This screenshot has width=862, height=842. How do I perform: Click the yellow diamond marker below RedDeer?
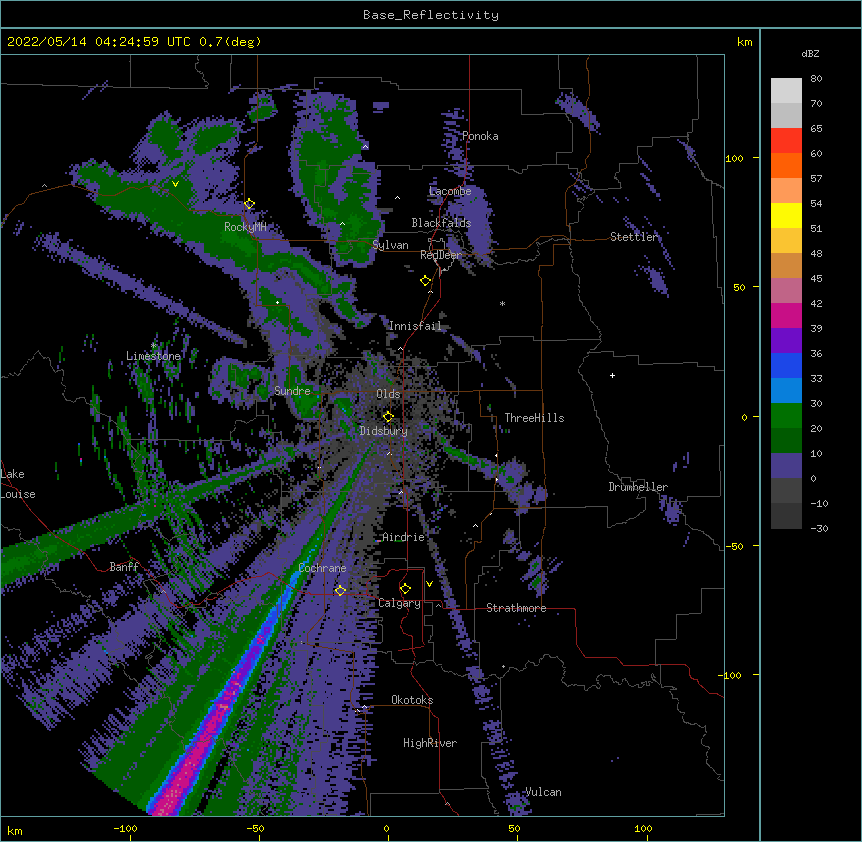click(426, 281)
